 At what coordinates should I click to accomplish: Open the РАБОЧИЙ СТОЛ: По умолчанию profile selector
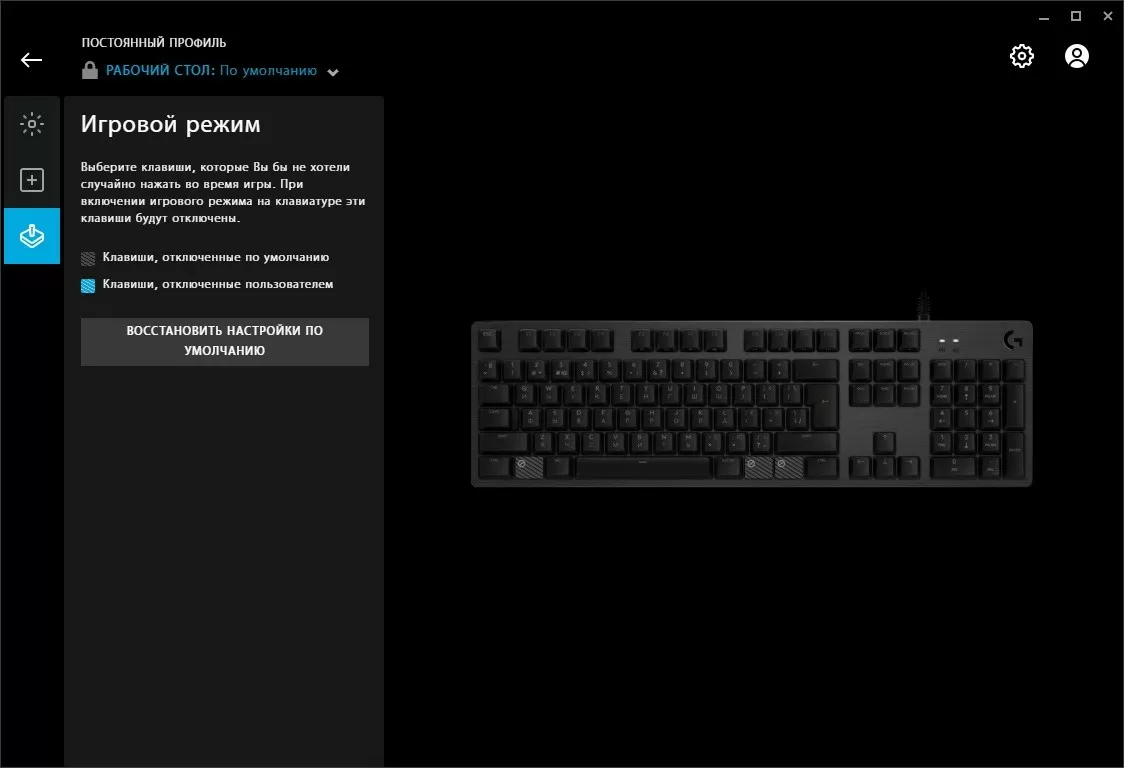pyautogui.click(x=211, y=70)
